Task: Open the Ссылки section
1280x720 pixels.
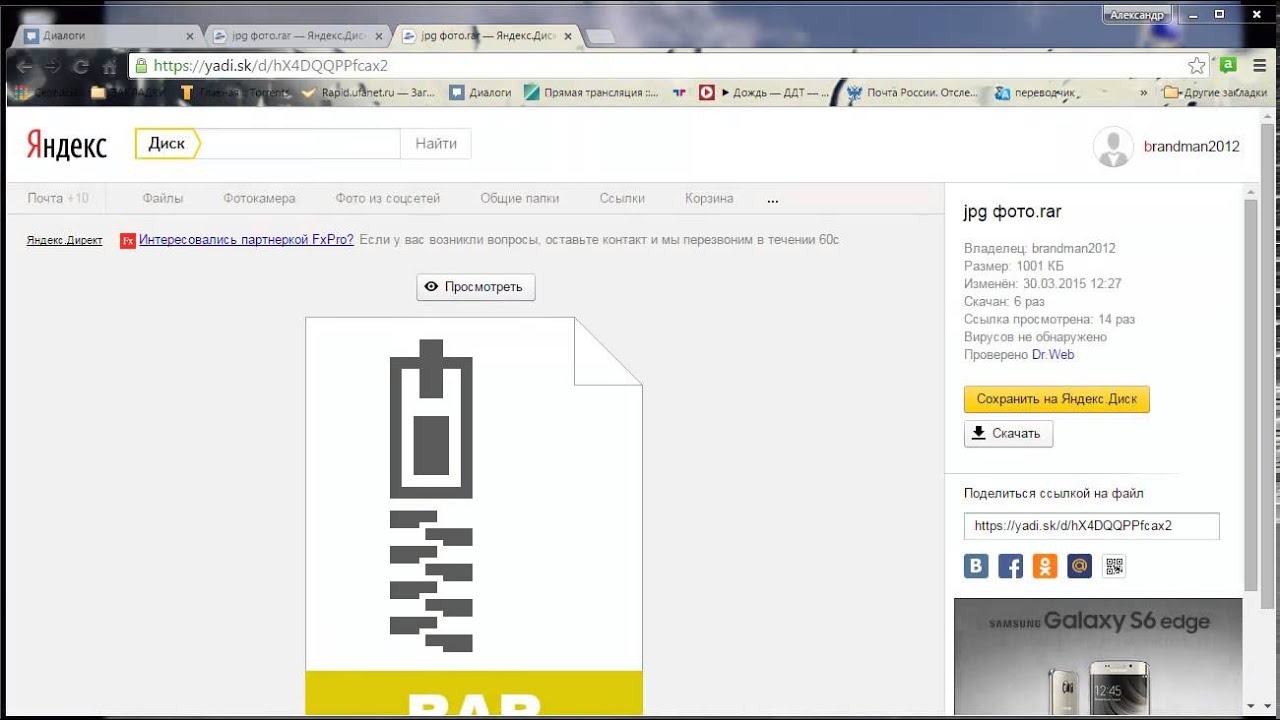Action: (622, 198)
